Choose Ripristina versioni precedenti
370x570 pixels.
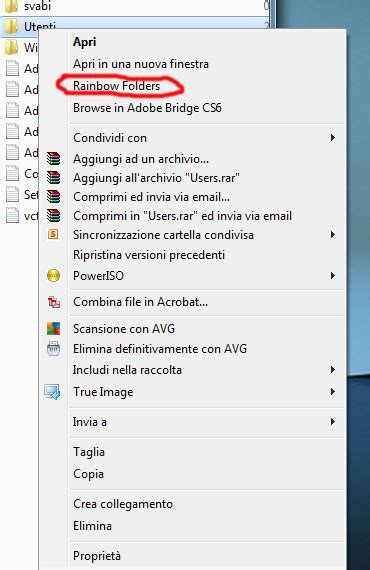[x=149, y=254]
